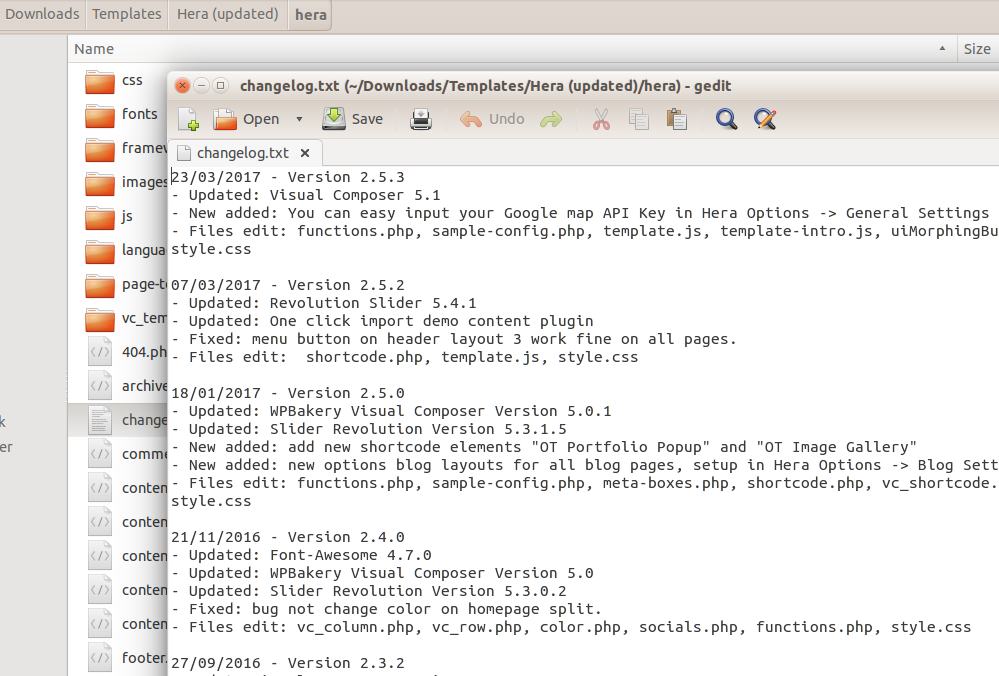Create a new document in gedit
Screen dimensions: 999x676
pyautogui.click(x=188, y=119)
